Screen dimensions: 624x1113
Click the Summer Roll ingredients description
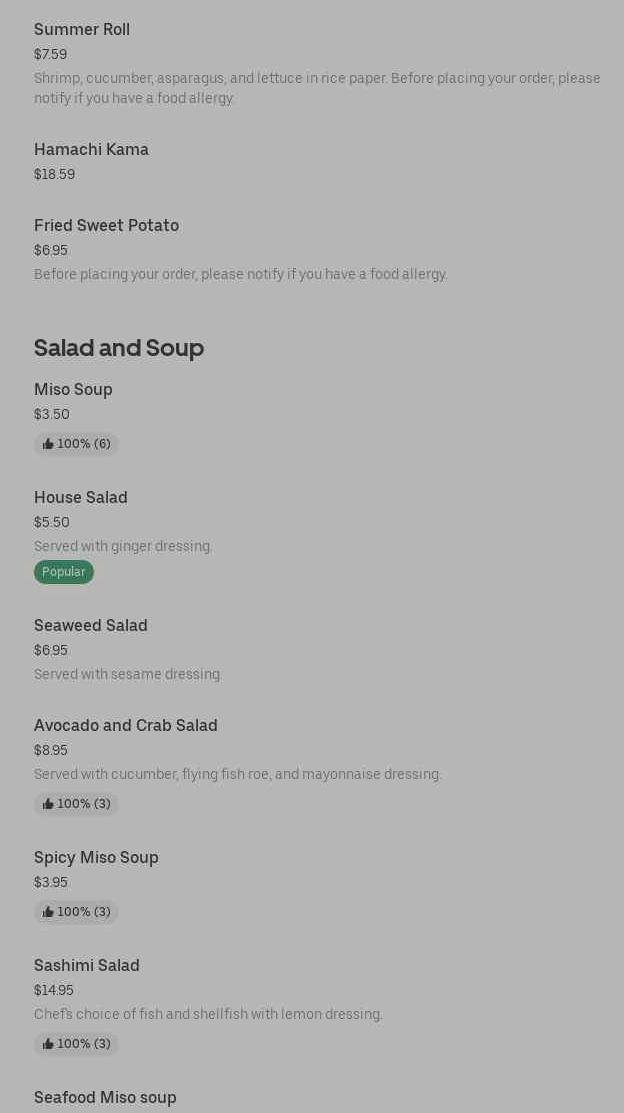[x=317, y=88]
